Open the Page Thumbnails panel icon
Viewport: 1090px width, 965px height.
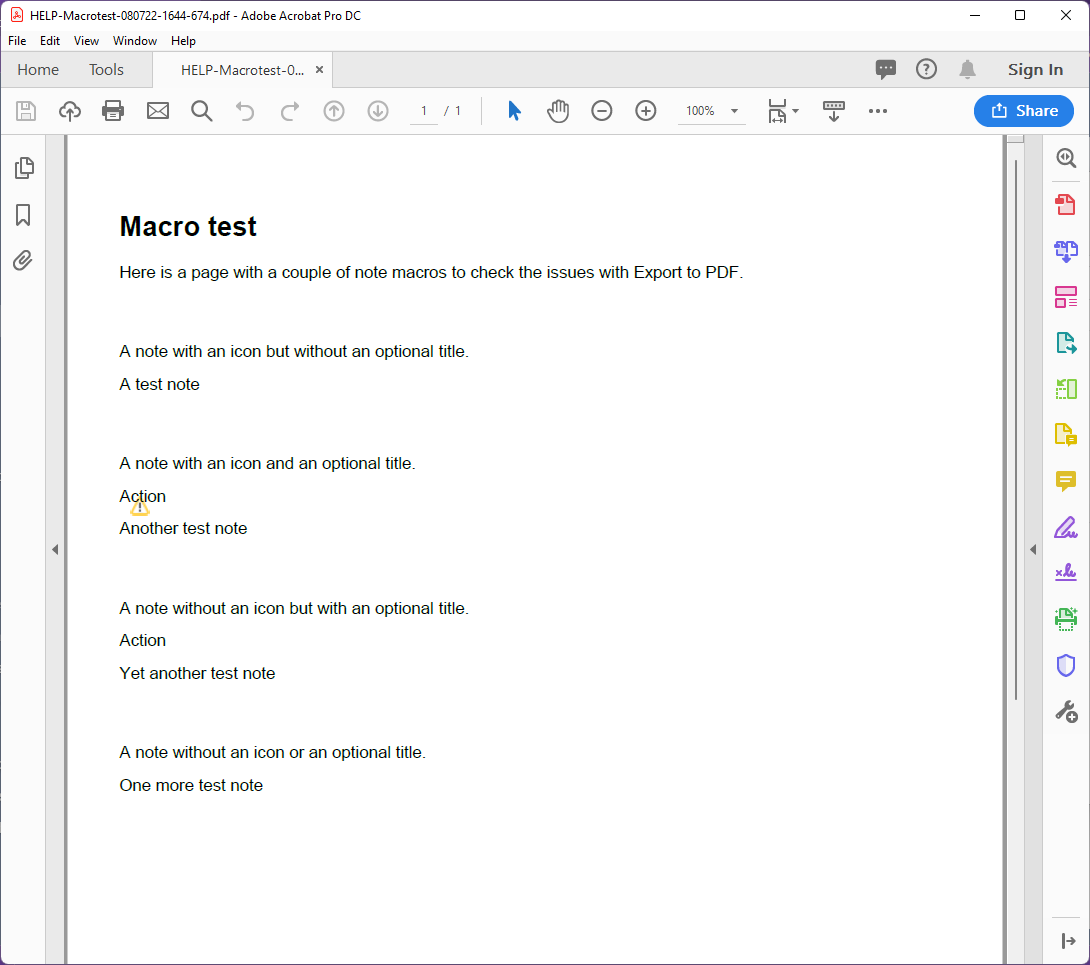pyautogui.click(x=24, y=168)
